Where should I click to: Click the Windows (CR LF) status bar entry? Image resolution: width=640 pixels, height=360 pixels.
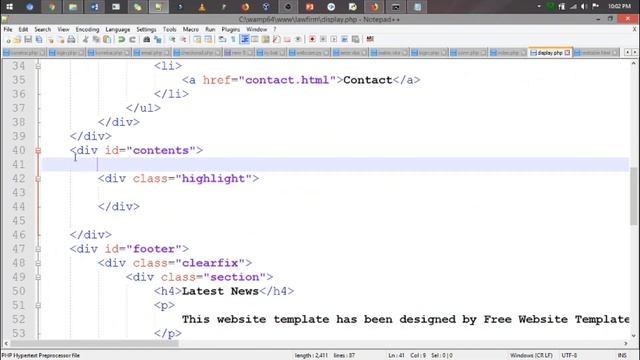point(531,356)
